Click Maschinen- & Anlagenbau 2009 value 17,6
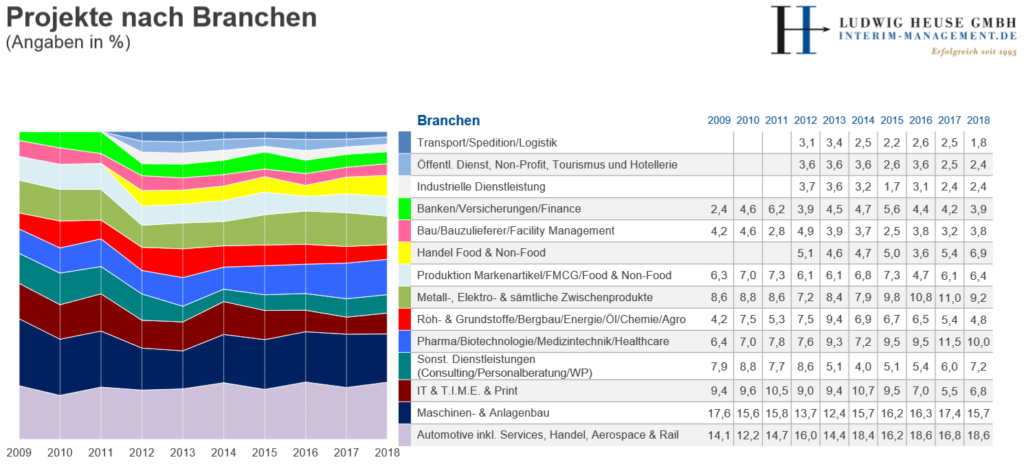Image resolution: width=1024 pixels, height=471 pixels. 718,413
